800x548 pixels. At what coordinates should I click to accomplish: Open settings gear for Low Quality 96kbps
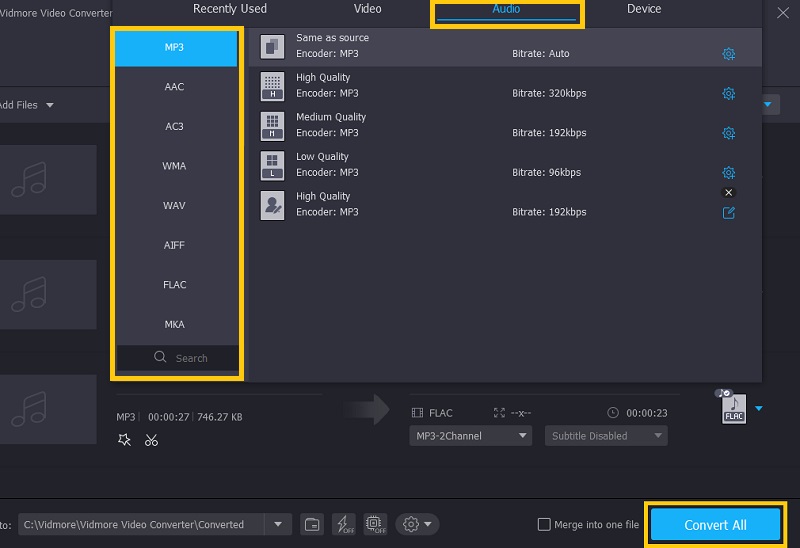tap(728, 173)
